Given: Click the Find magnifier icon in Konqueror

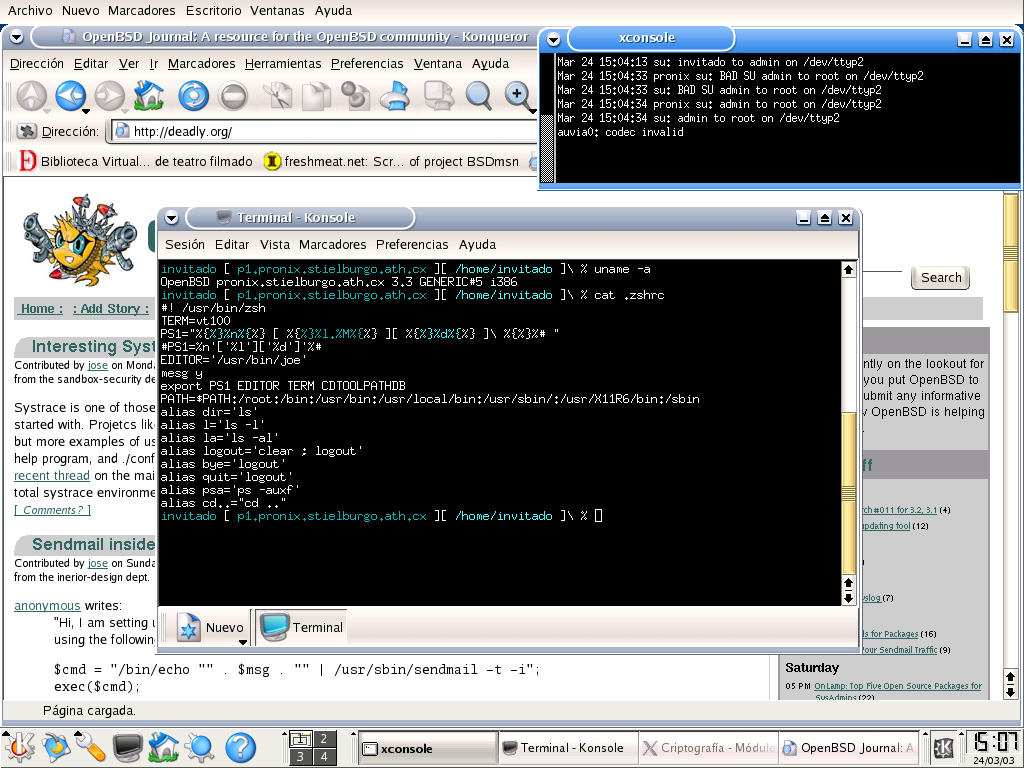Looking at the screenshot, I should [478, 95].
